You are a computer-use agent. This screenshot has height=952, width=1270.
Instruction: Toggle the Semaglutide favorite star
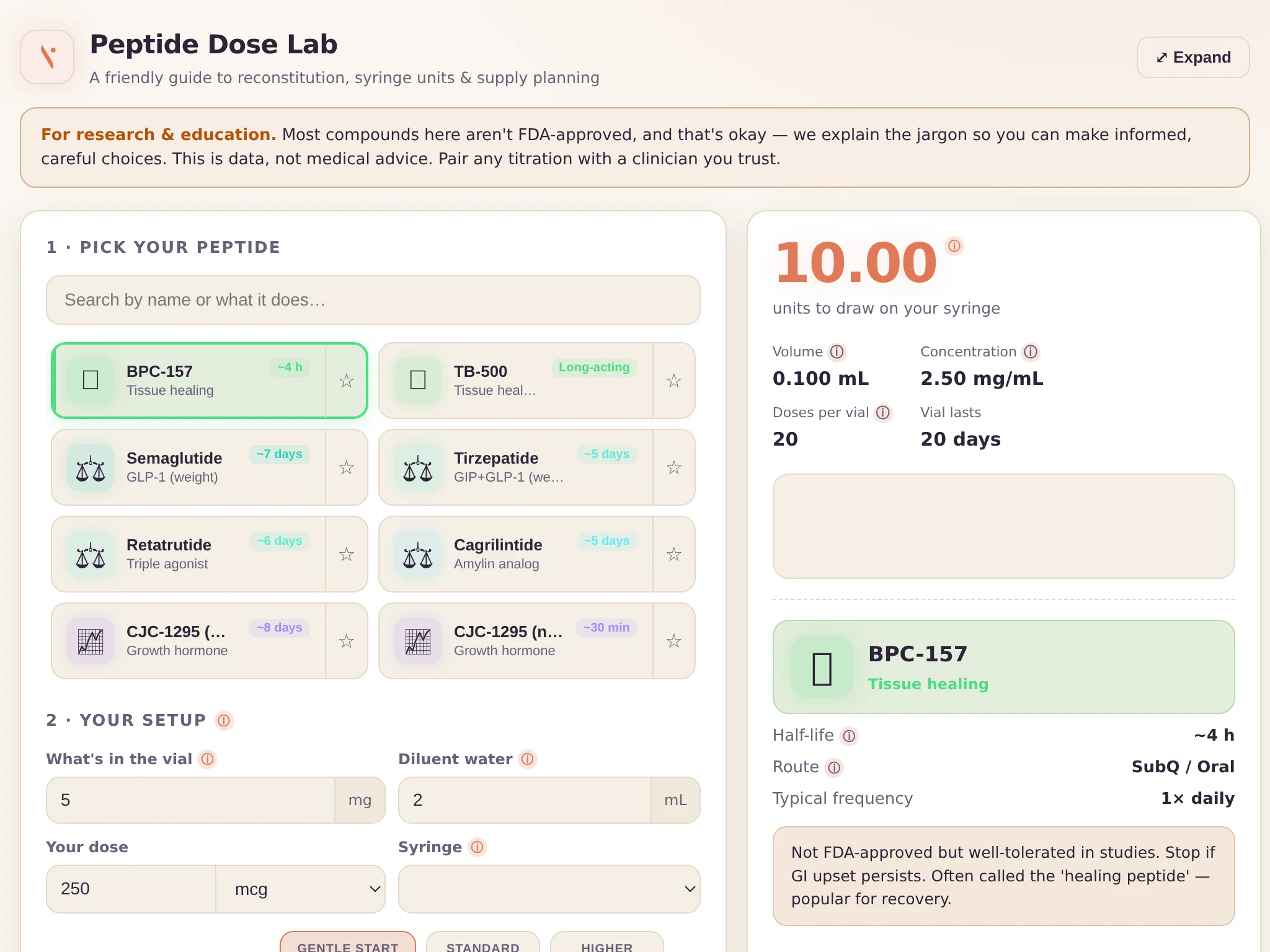pos(347,467)
